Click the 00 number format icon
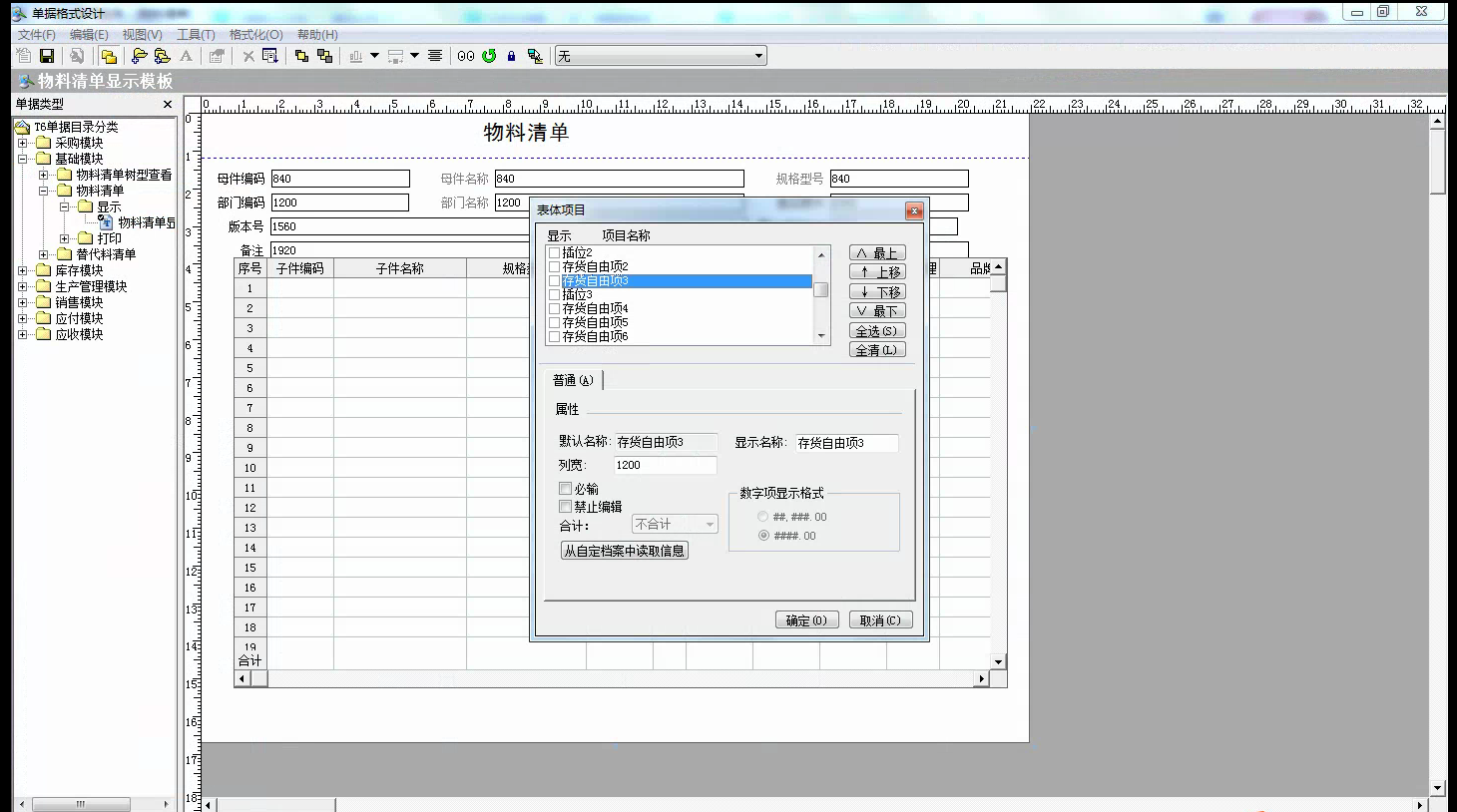Image resolution: width=1457 pixels, height=812 pixels. pyautogui.click(x=466, y=56)
